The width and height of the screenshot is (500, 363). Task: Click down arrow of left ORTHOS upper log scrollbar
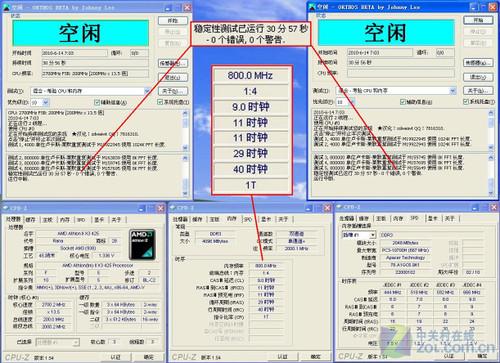(x=185, y=147)
